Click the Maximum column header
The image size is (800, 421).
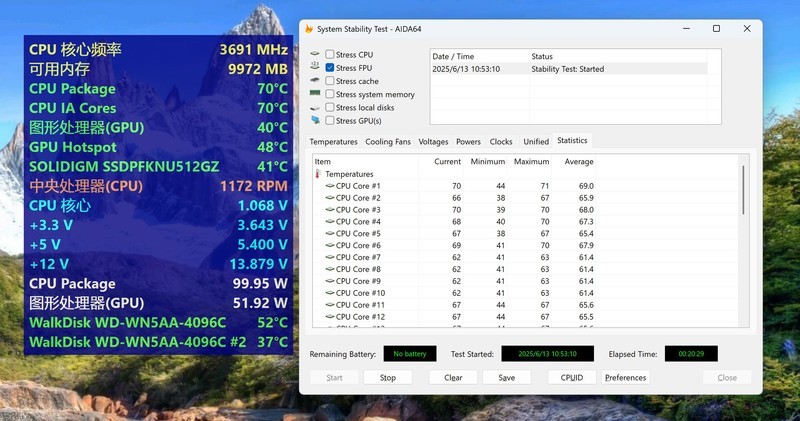531,161
